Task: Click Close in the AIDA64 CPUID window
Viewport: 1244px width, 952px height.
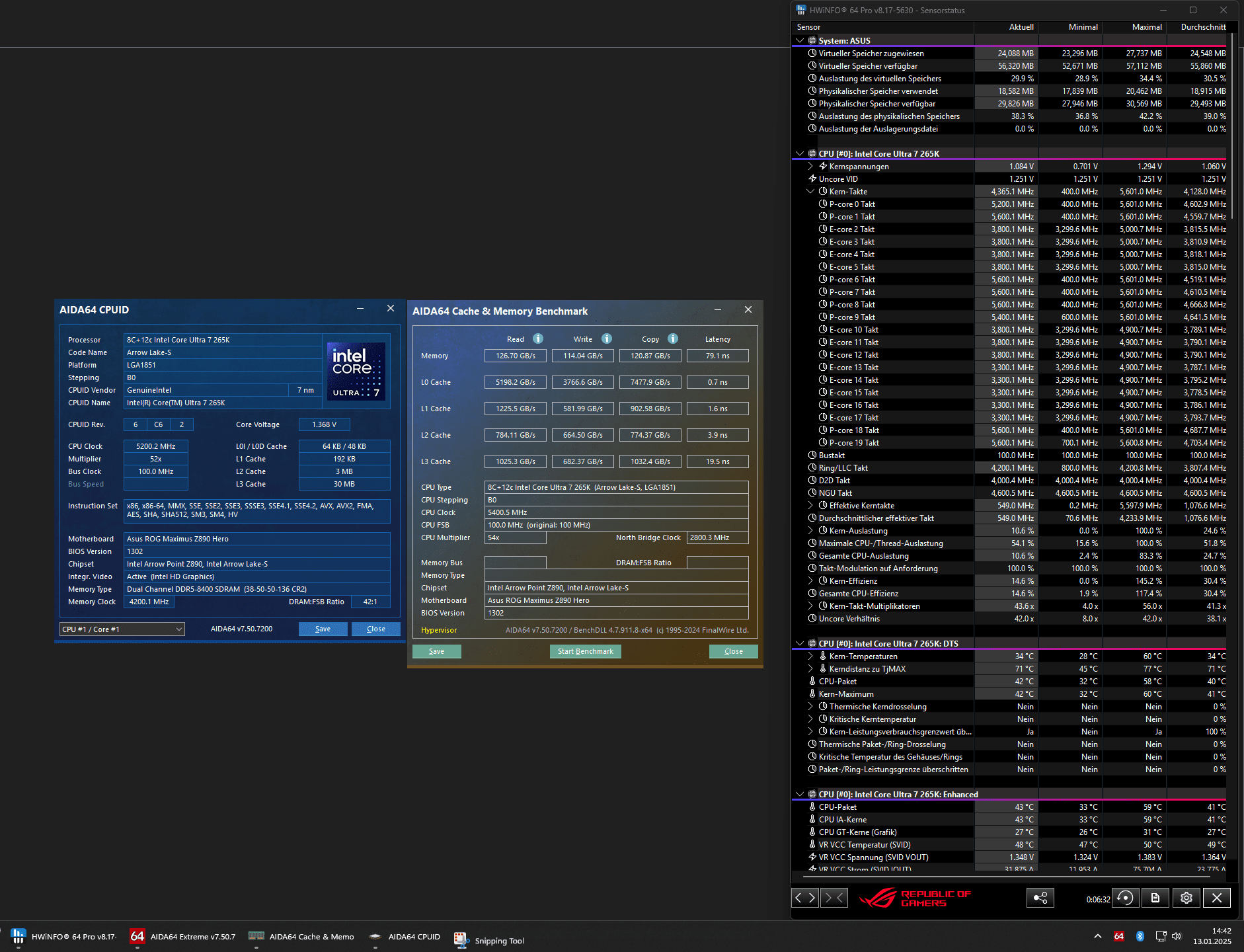Action: 376,629
